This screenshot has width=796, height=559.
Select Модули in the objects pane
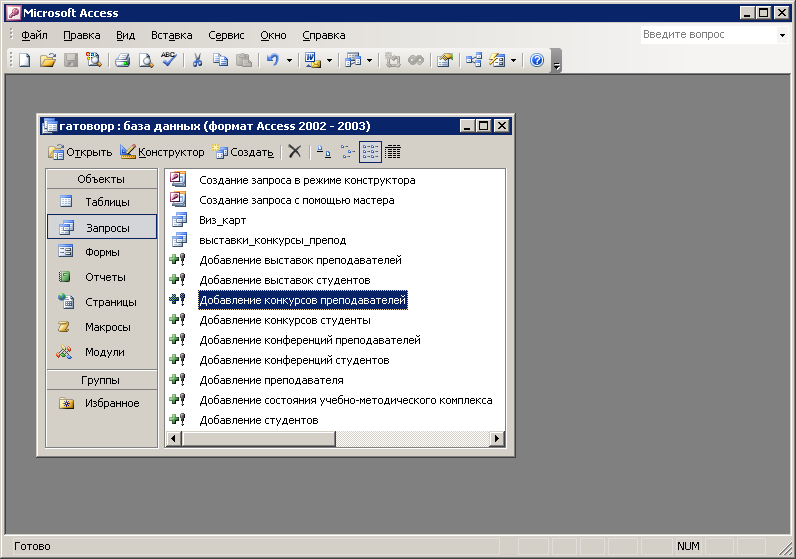tap(102, 352)
